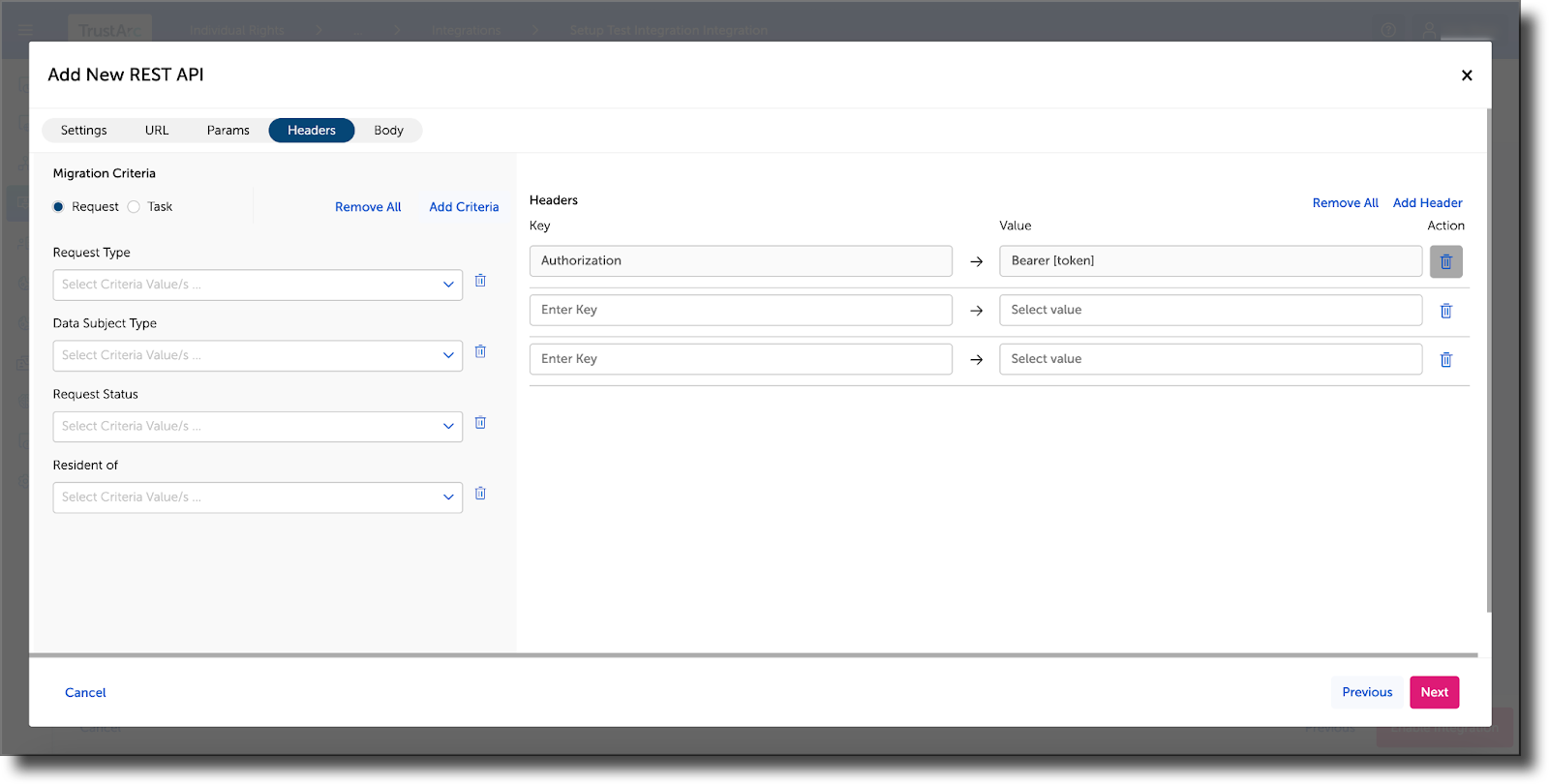Screen dimensions: 1549x784
Task: Select the Headers tab
Action: tap(312, 131)
